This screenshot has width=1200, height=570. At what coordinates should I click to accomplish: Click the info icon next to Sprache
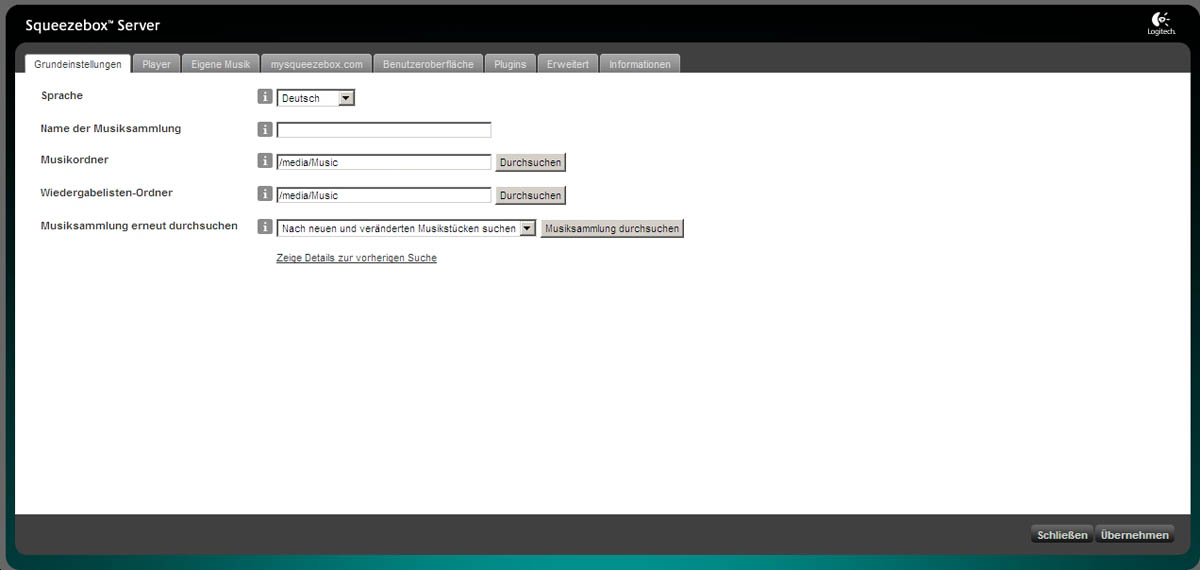265,97
